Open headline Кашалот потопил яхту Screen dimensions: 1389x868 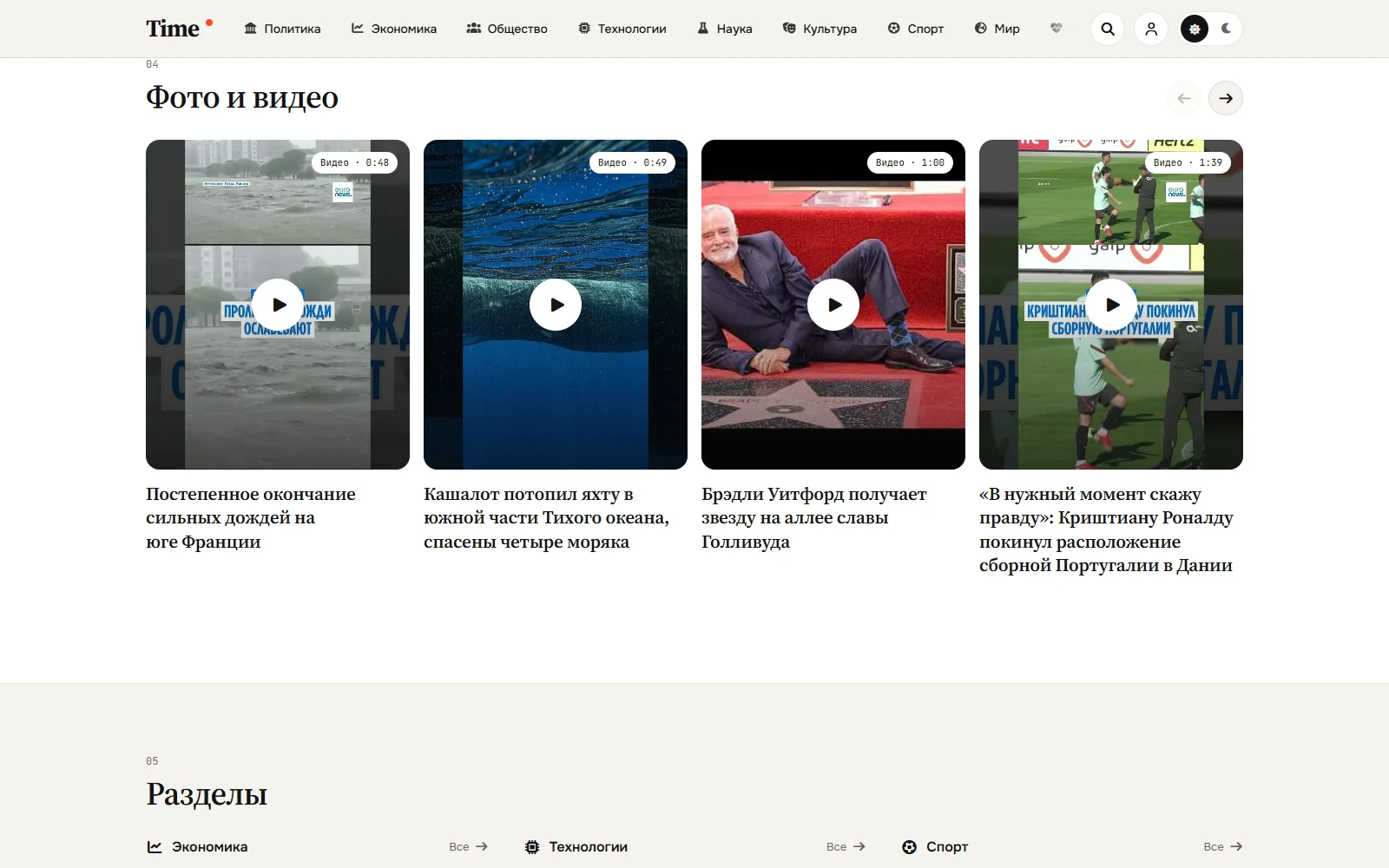[547, 518]
